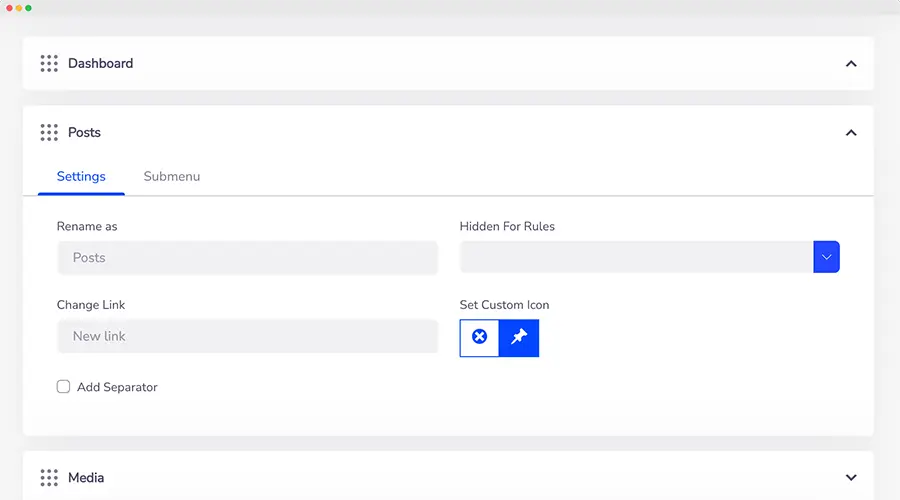This screenshot has width=900, height=500.
Task: Grab the Media drag handle icon
Action: (49, 478)
